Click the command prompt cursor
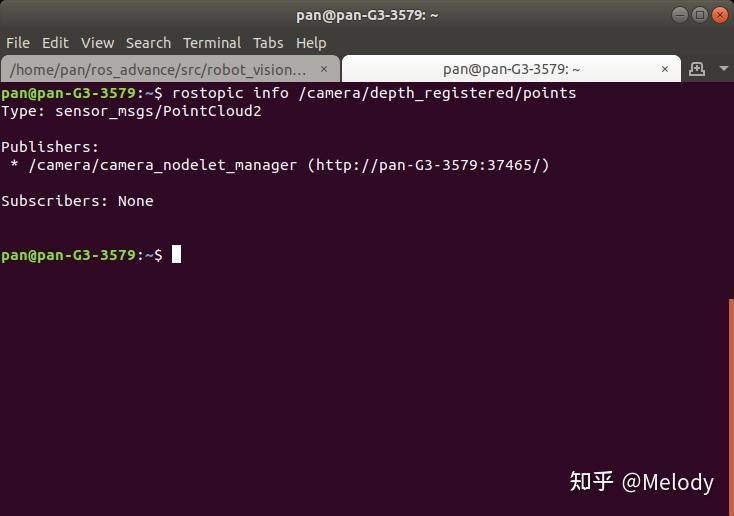Image resolution: width=734 pixels, height=516 pixels. click(x=176, y=254)
